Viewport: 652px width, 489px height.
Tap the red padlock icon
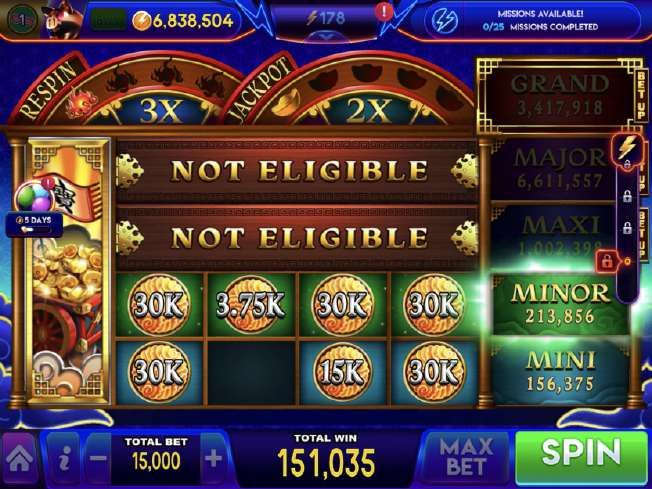coord(607,262)
